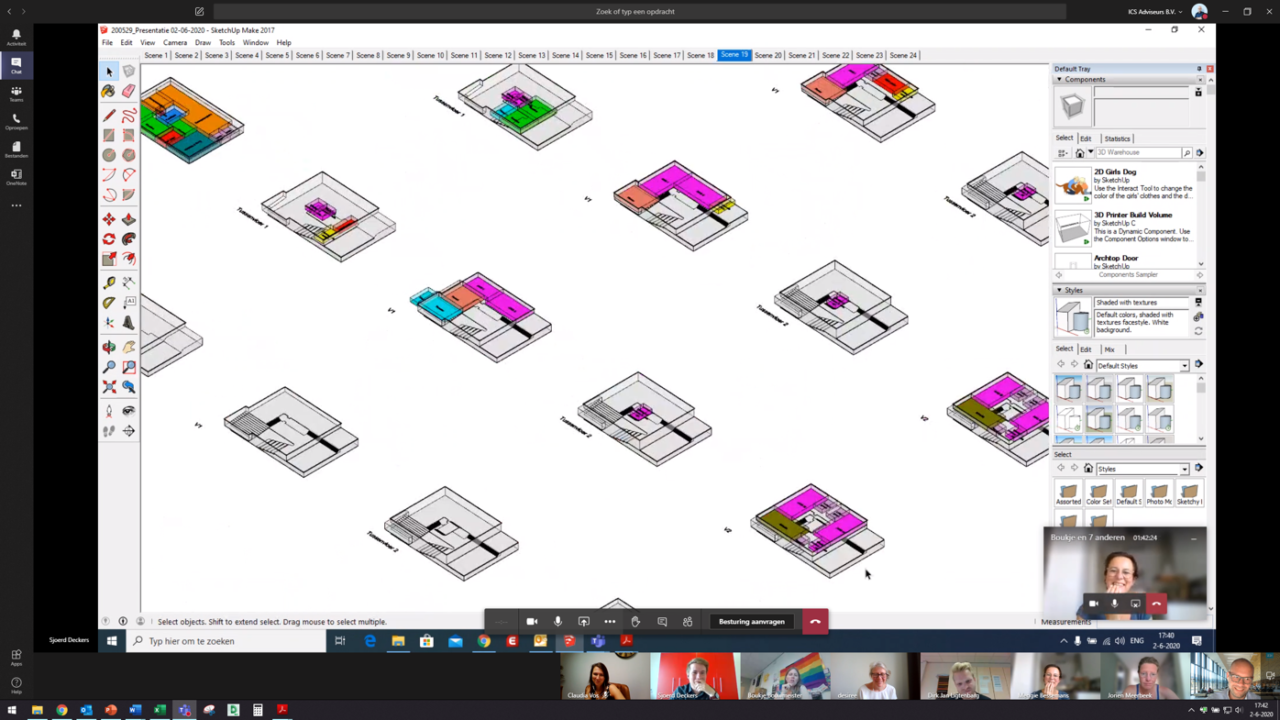The height and width of the screenshot is (720, 1280).
Task: Toggle raise hand in meeting controls
Action: [635, 622]
